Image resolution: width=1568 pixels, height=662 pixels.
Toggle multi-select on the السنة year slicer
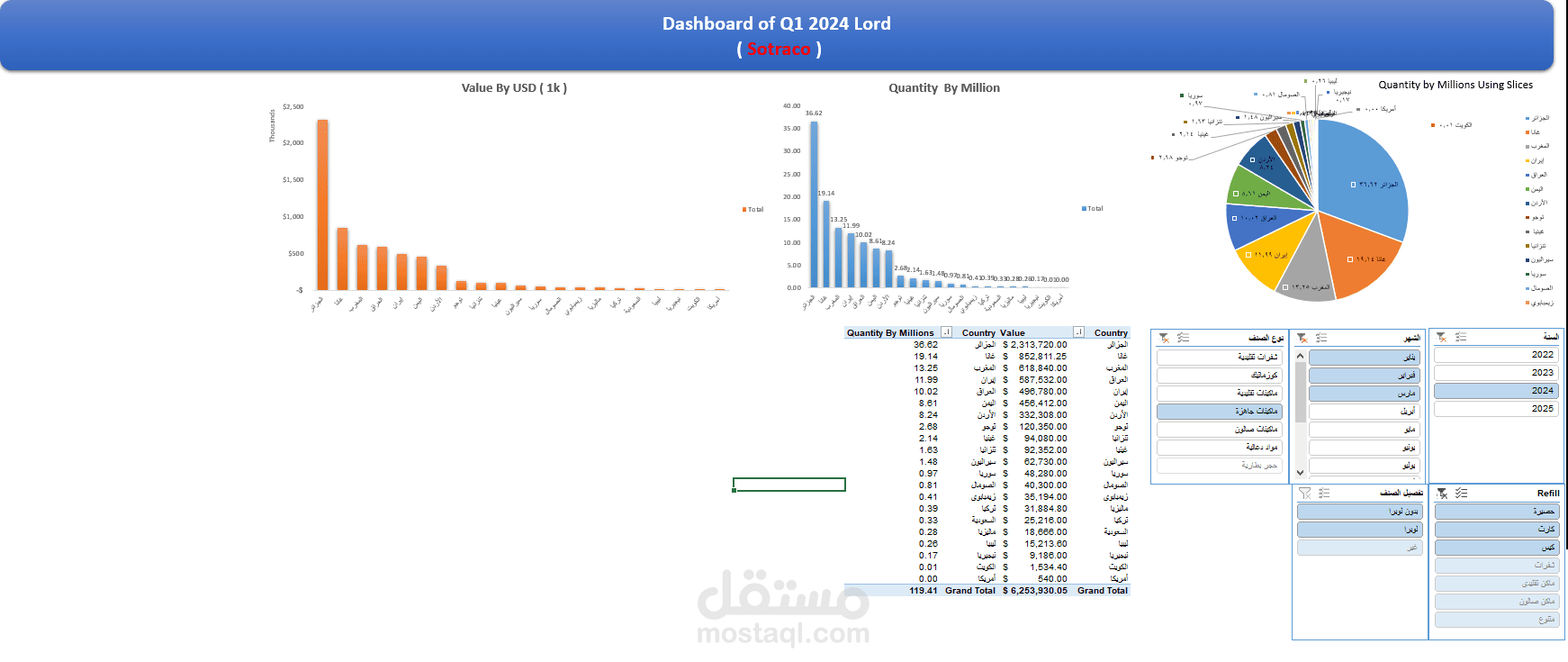pyautogui.click(x=1461, y=337)
